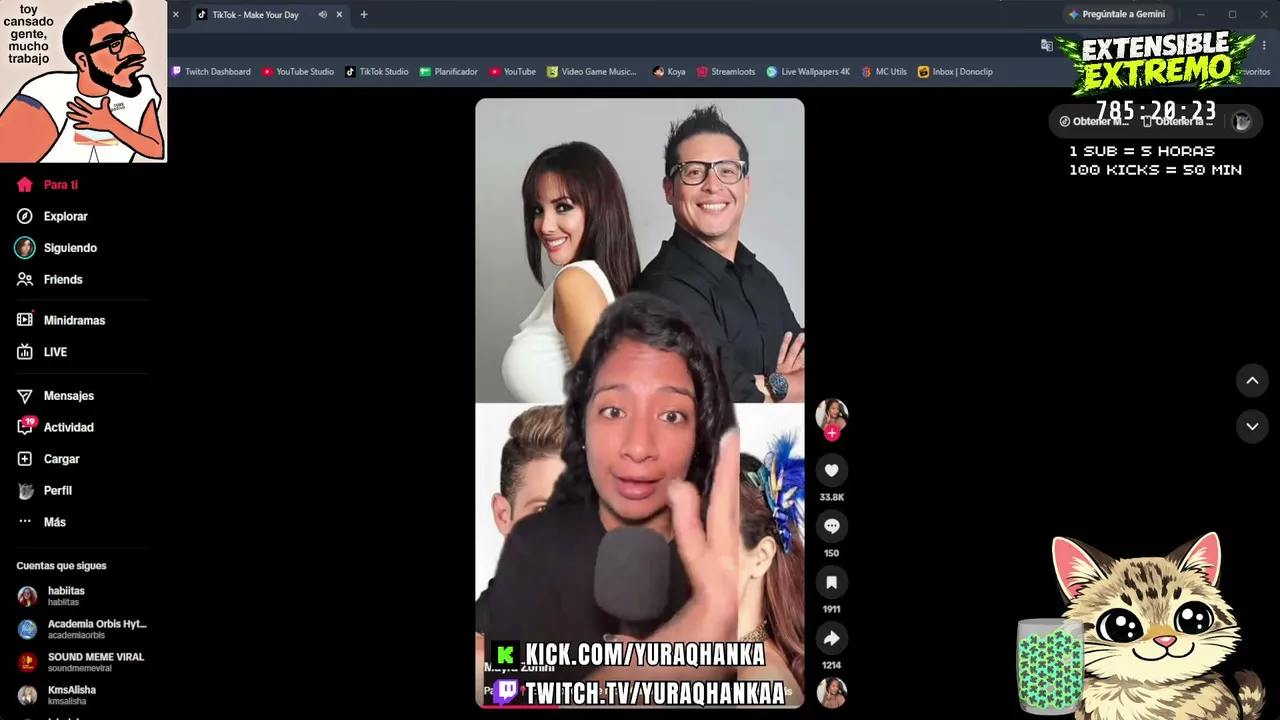Open the YouTube bookmark

513,72
